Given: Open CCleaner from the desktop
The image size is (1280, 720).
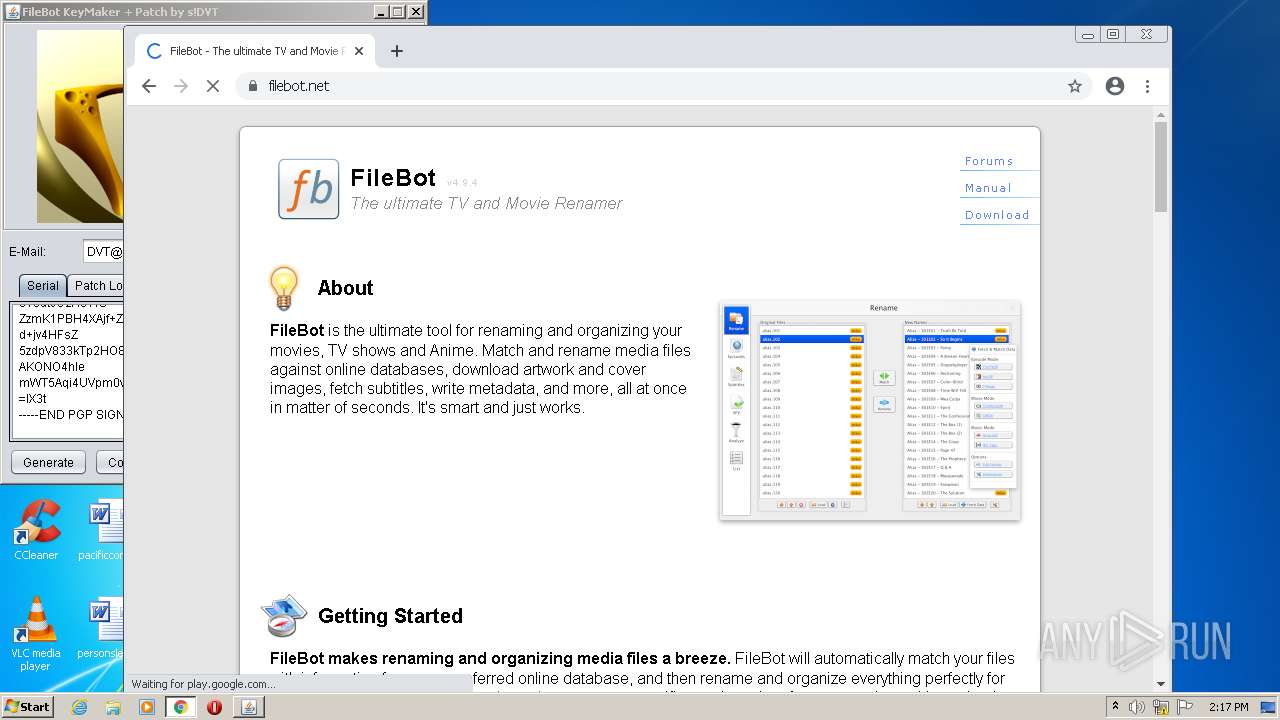Looking at the screenshot, I should (36, 530).
